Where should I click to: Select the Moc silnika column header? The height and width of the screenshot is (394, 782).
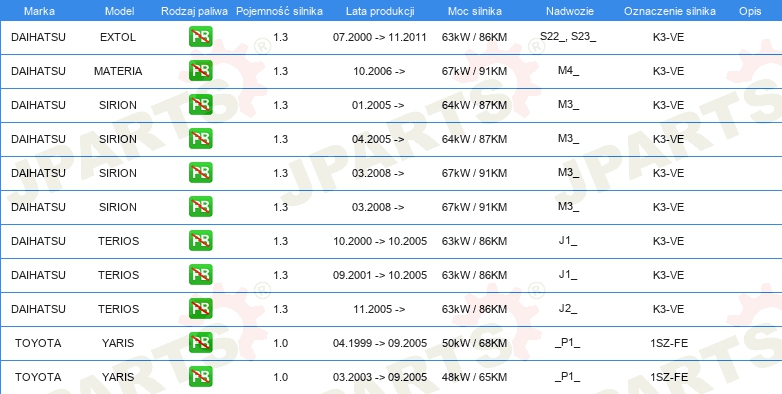point(475,11)
